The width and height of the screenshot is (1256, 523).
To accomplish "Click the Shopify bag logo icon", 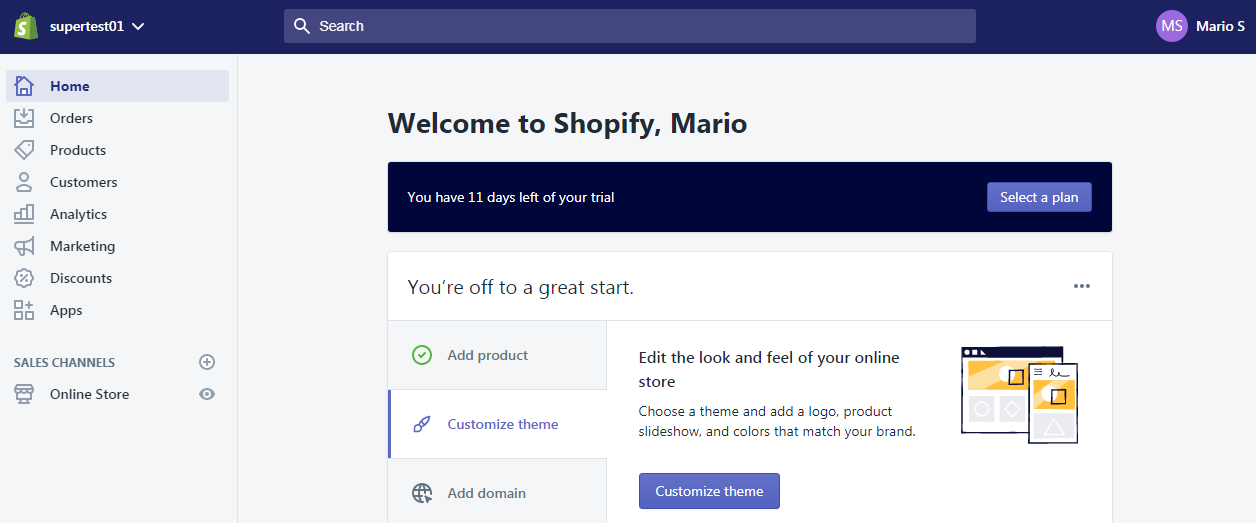I will click(x=26, y=26).
